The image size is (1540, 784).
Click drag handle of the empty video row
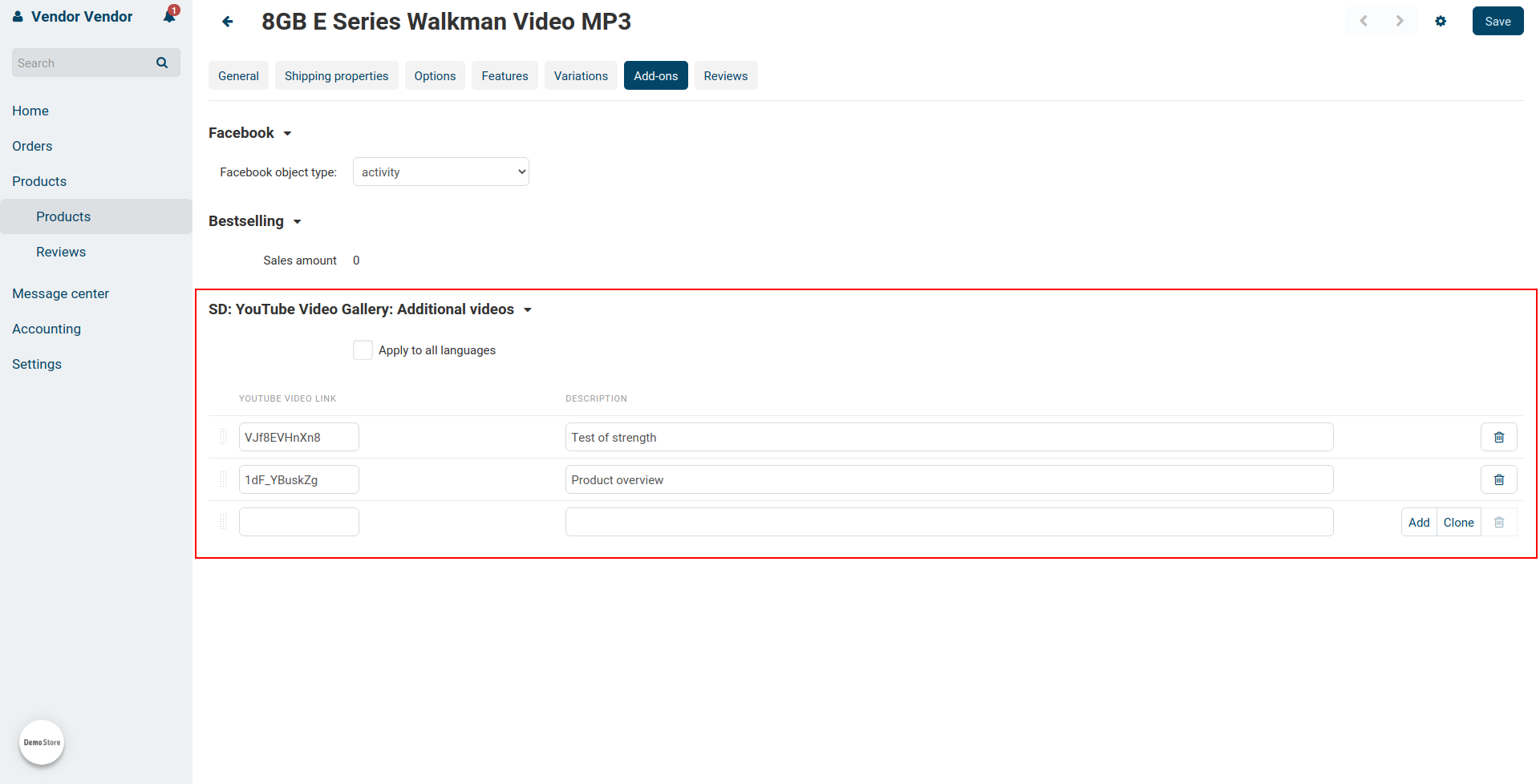point(223,522)
